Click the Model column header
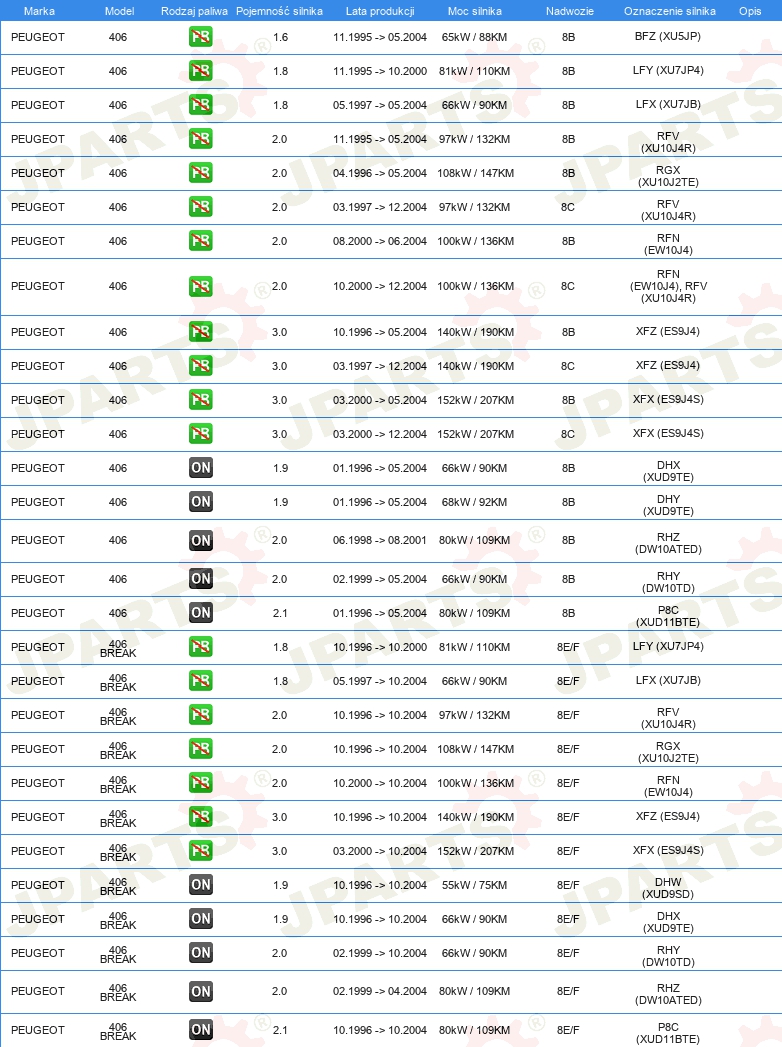 click(x=120, y=11)
